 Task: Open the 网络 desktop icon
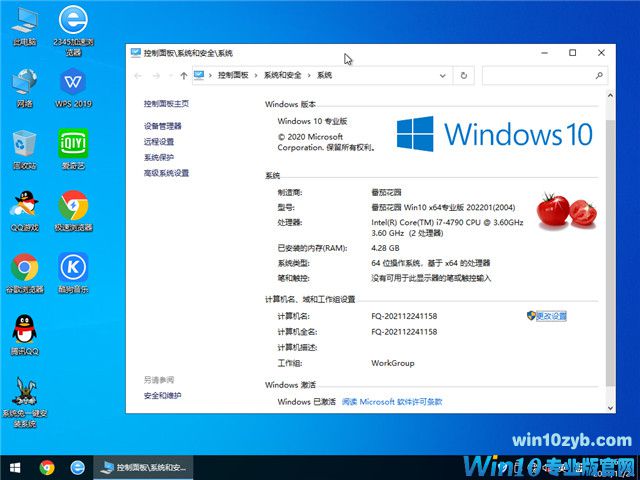(24, 88)
